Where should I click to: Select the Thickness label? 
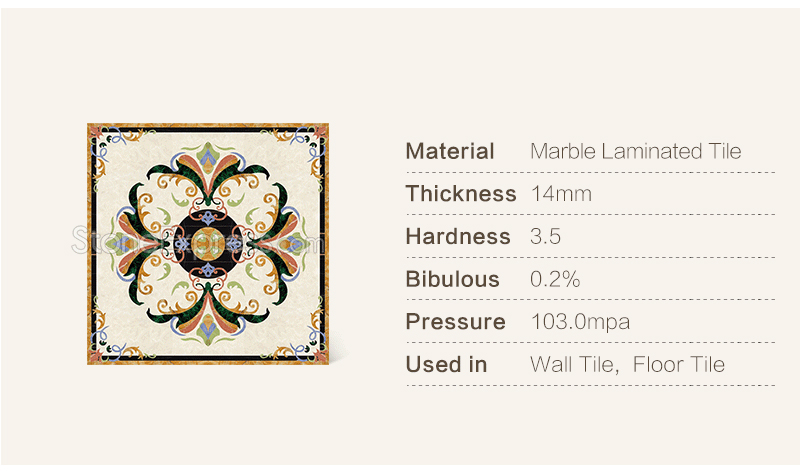coord(461,194)
